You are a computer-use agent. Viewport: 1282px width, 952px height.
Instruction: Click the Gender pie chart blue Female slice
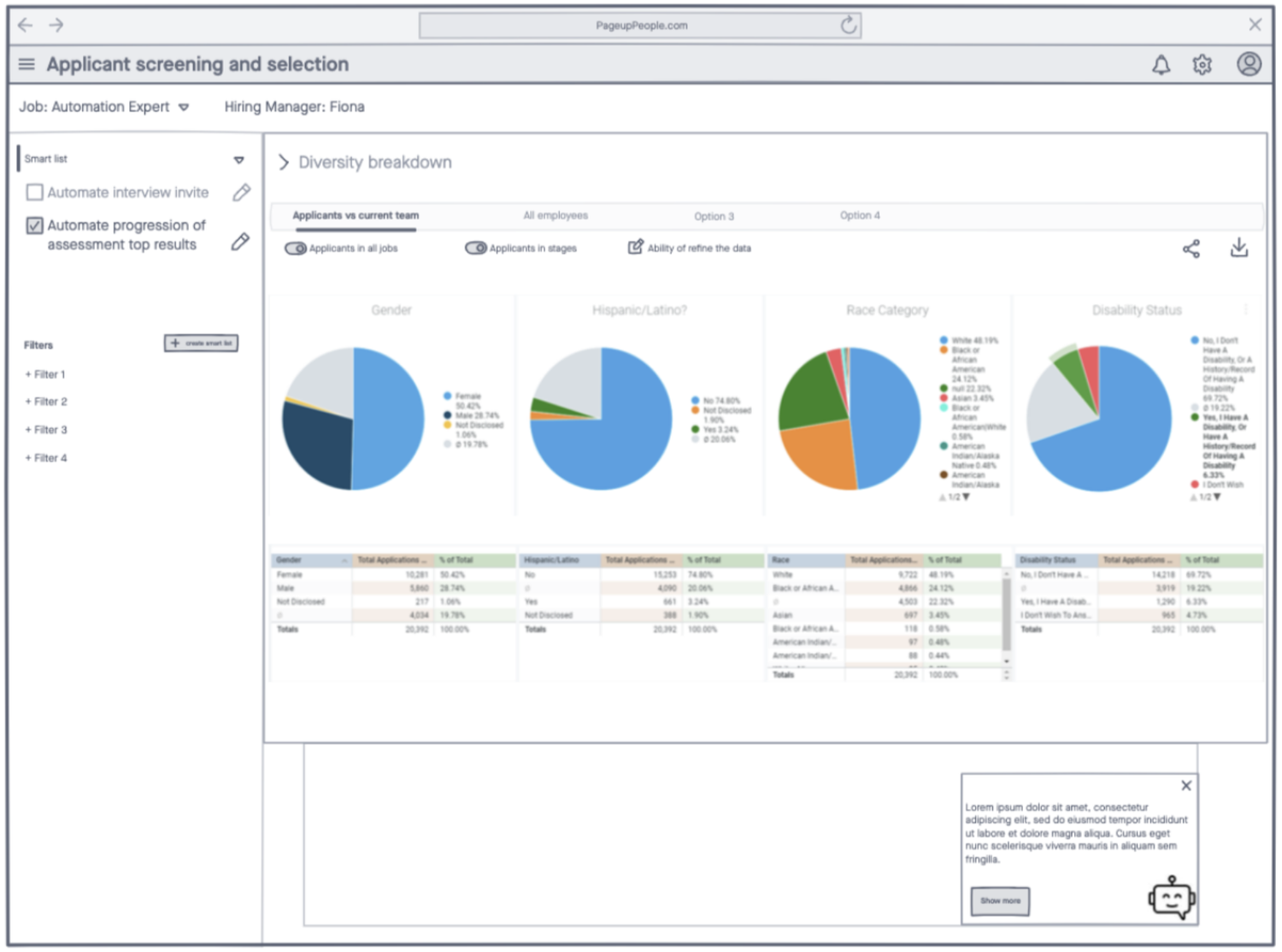pyautogui.click(x=389, y=419)
